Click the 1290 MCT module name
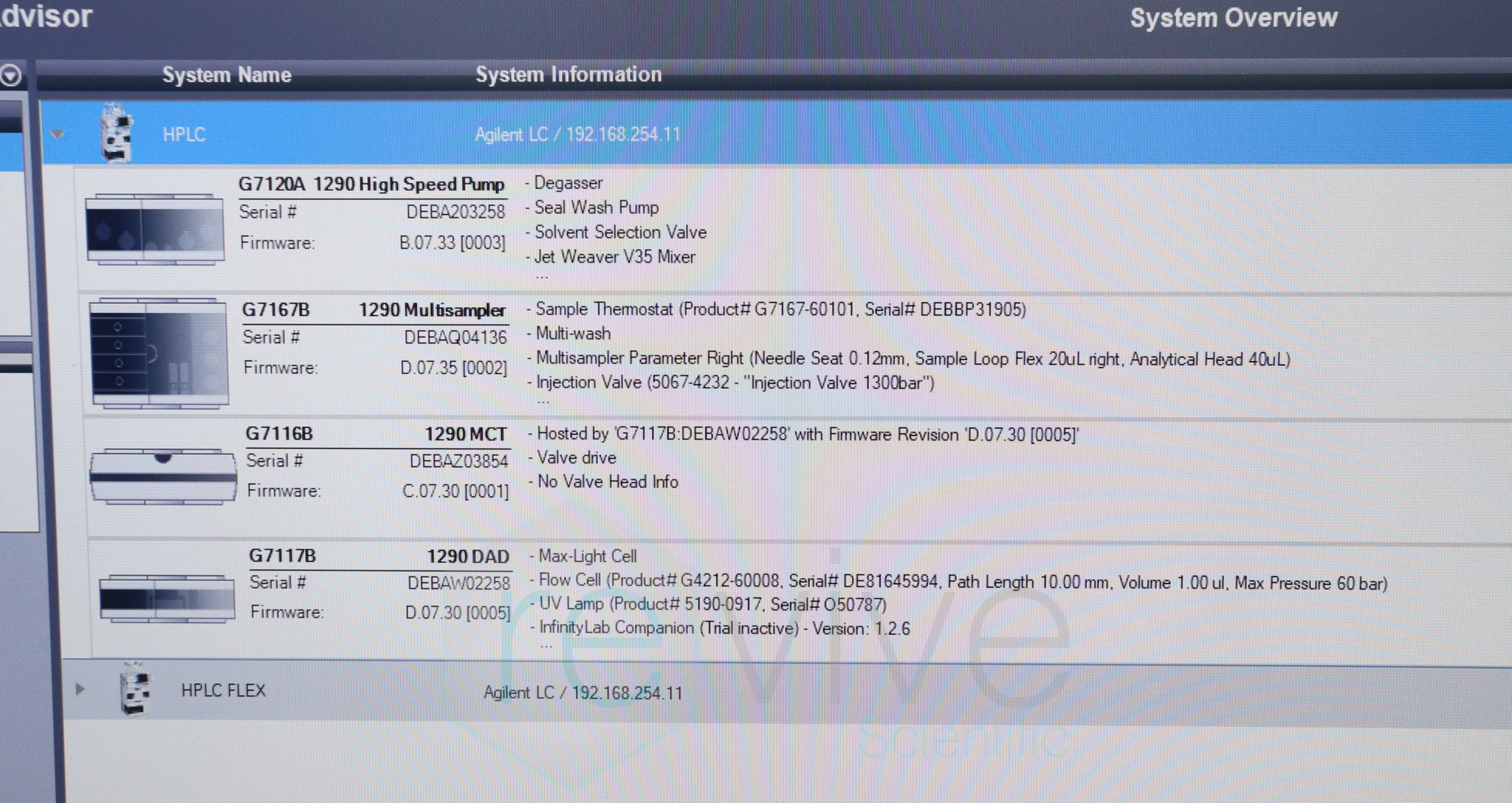 click(x=466, y=434)
